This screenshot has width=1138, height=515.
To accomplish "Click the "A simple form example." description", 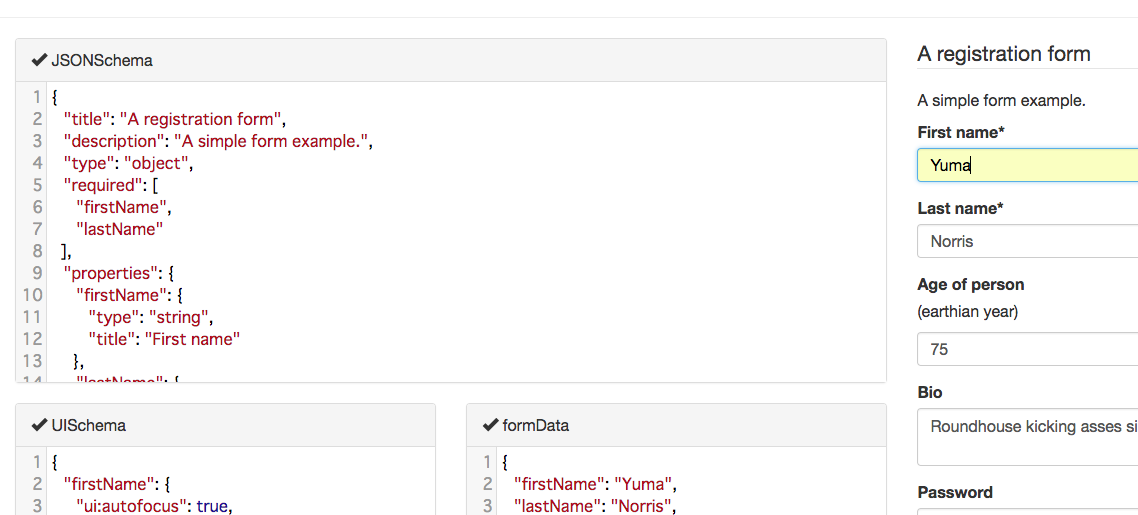I will pyautogui.click(x=1002, y=101).
